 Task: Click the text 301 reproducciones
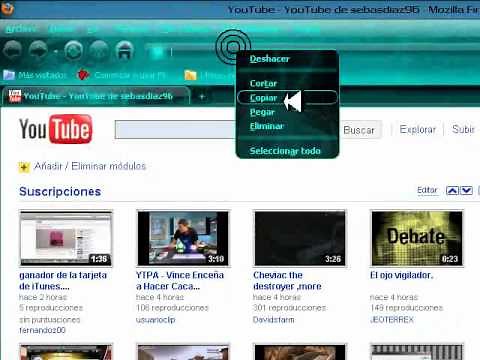coord(289,308)
